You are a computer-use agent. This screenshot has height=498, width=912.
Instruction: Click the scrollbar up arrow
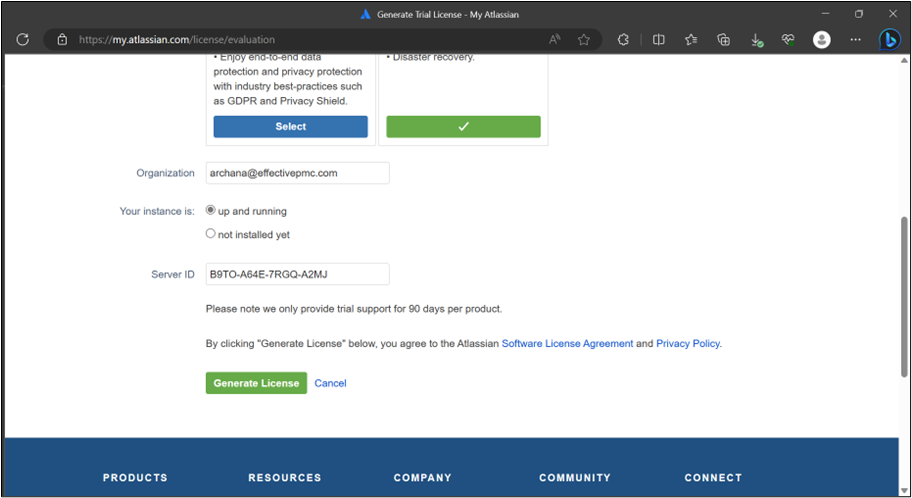[x=904, y=60]
